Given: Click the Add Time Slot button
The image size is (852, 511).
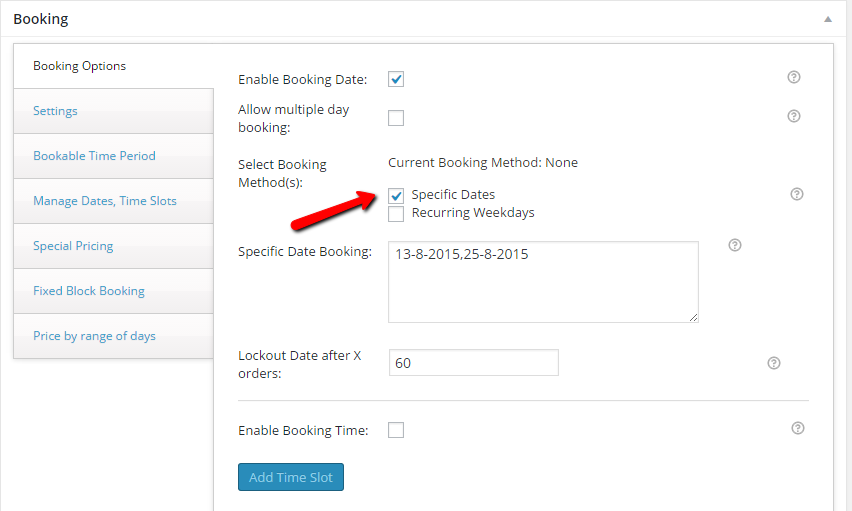Looking at the screenshot, I should pos(291,477).
